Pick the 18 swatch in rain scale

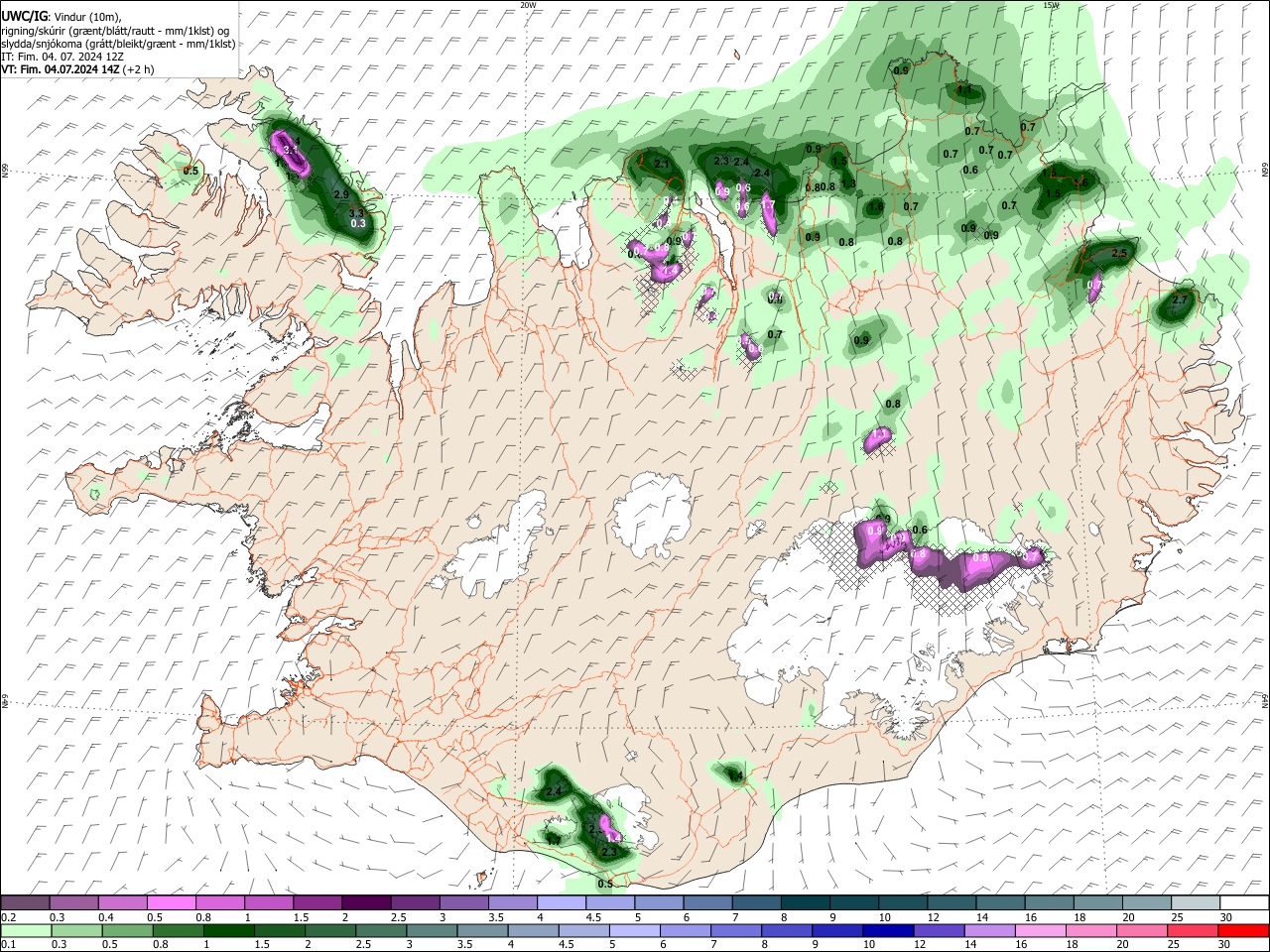1090,930
